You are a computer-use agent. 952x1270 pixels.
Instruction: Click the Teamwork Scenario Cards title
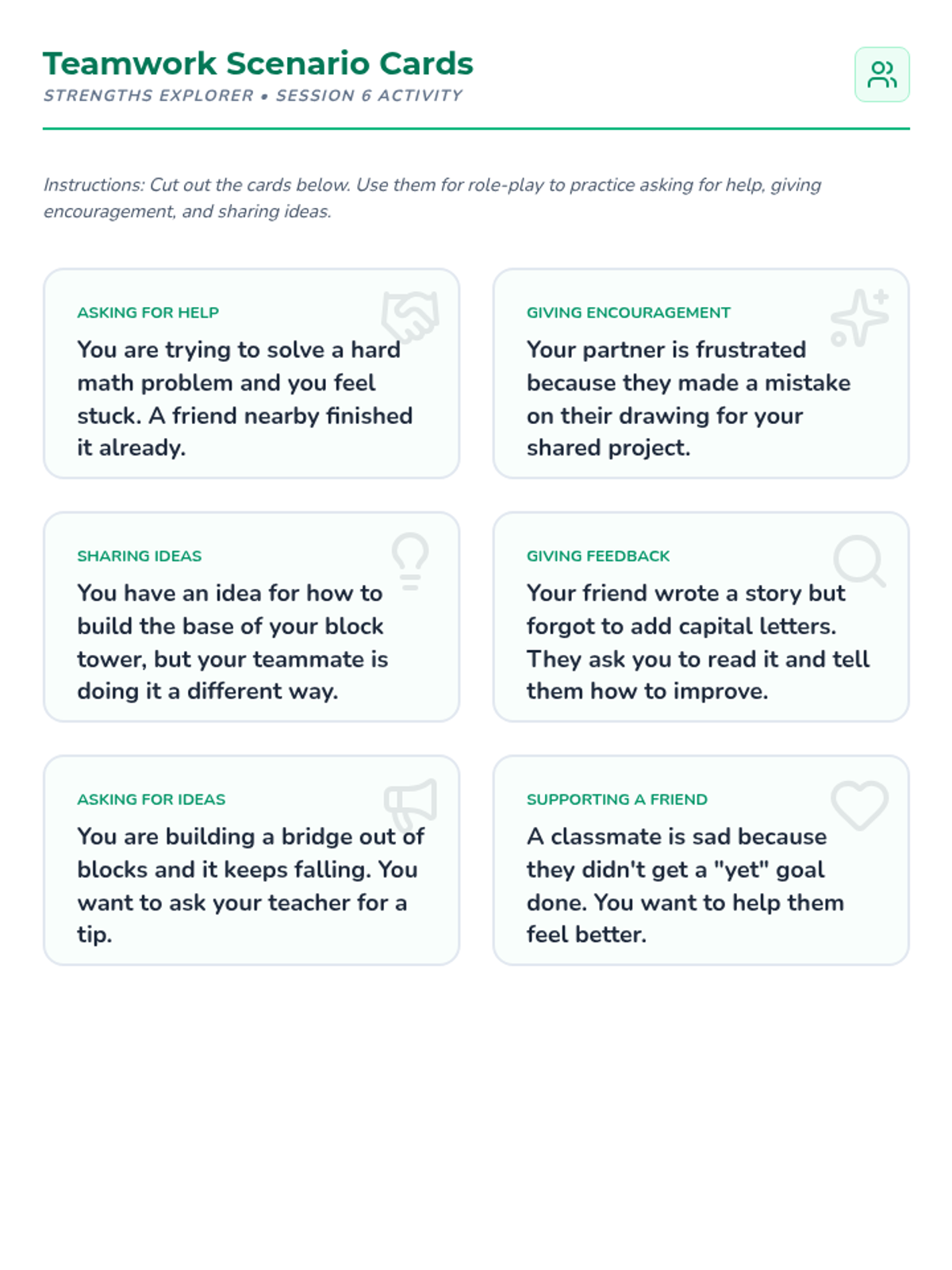tap(258, 63)
